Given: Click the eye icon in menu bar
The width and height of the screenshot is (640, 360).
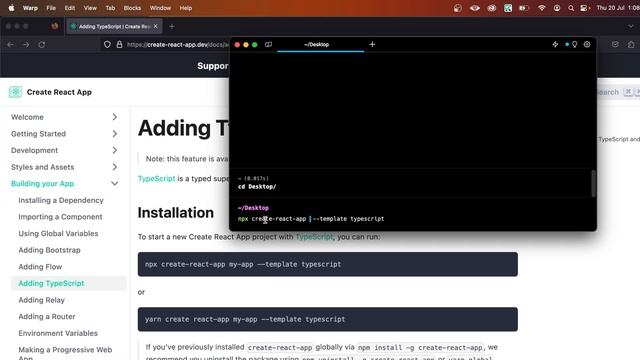Looking at the screenshot, I should (x=474, y=8).
